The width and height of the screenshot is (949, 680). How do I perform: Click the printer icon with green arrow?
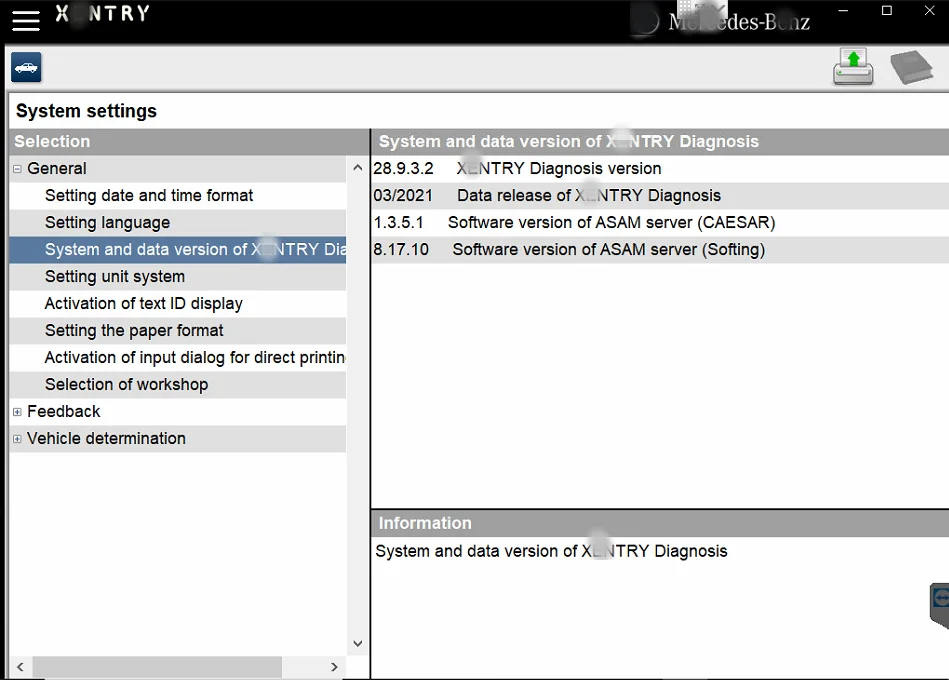coord(853,67)
